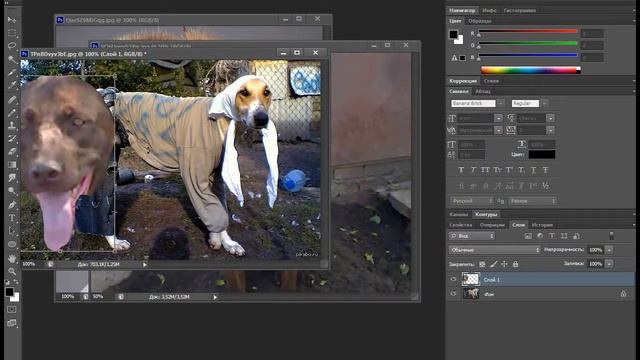
Task: Switch to the Стили tab
Action: coord(491,81)
